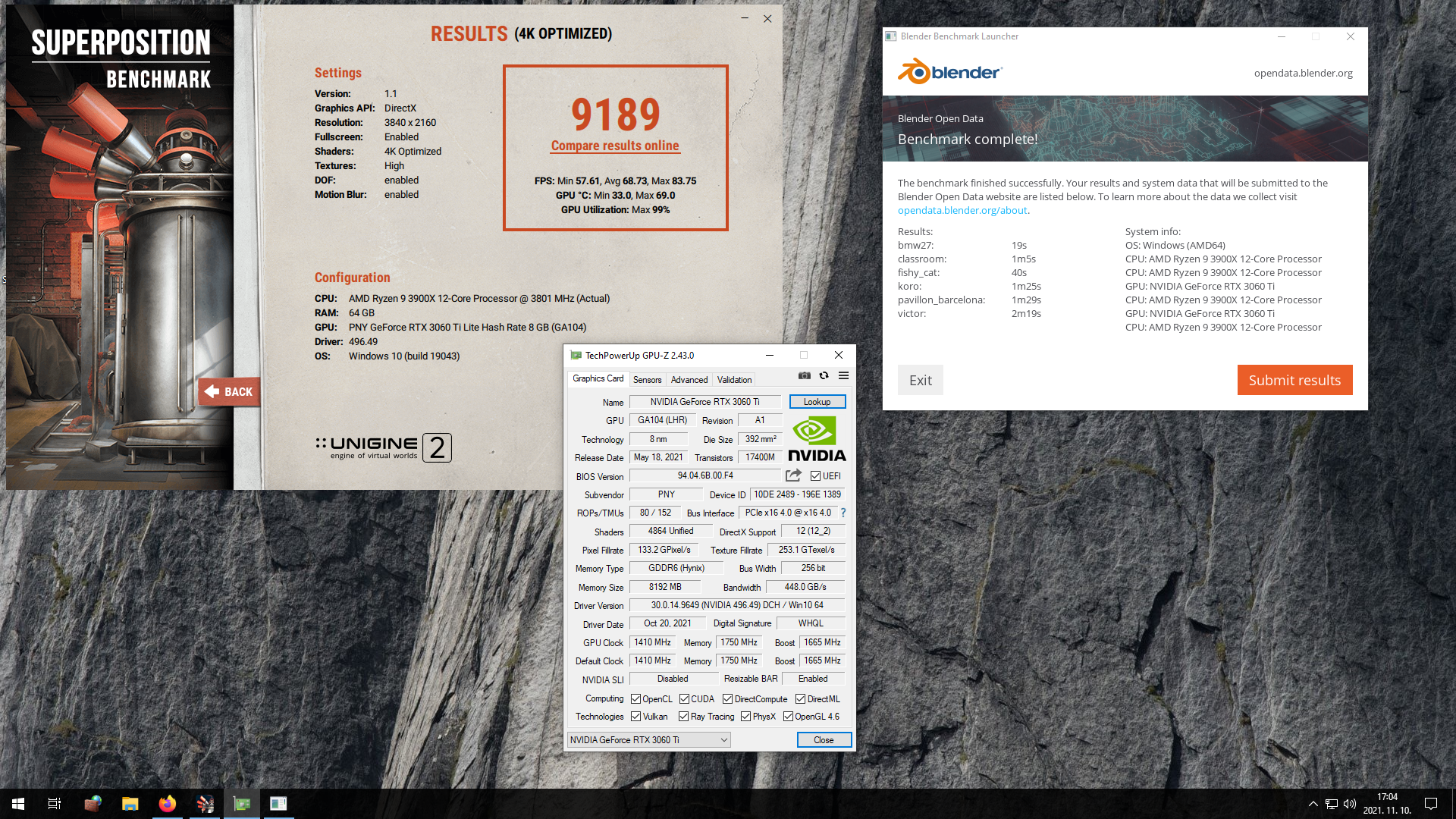Toggle the Ray Tracing checkbox
The image size is (1456, 819).
point(683,717)
